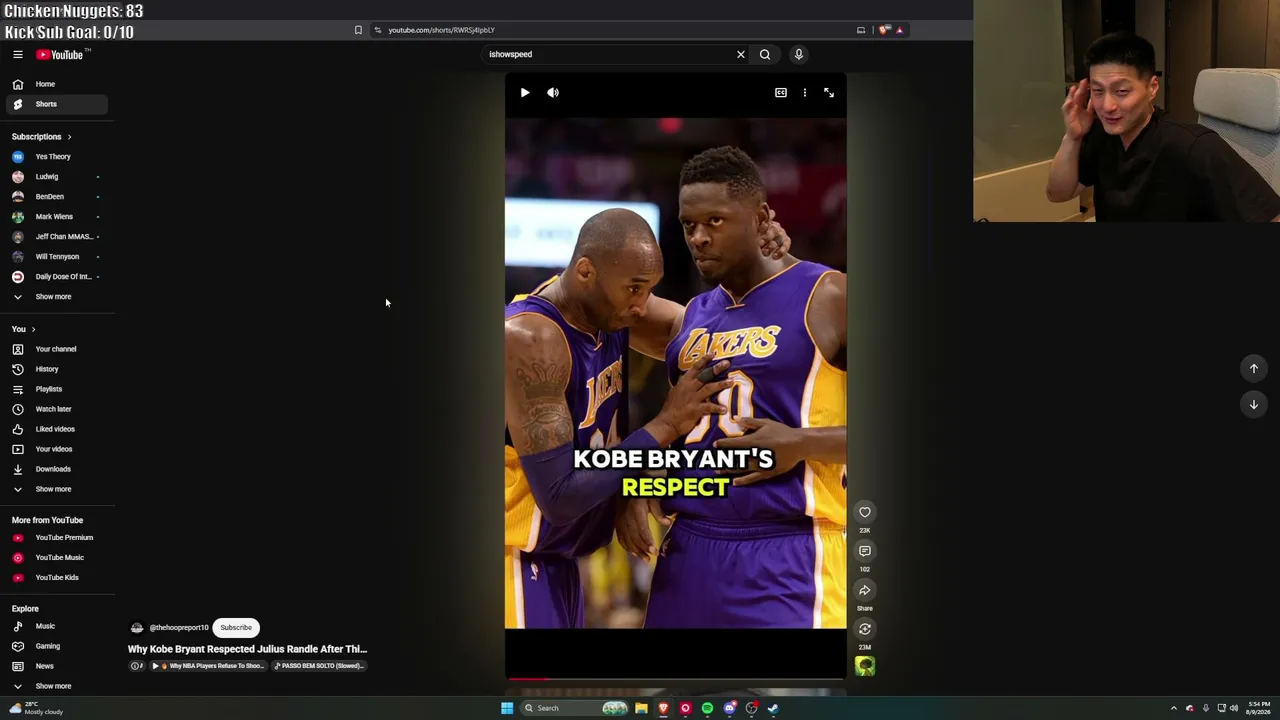
Task: Show more subscriptions
Action: pos(57,297)
